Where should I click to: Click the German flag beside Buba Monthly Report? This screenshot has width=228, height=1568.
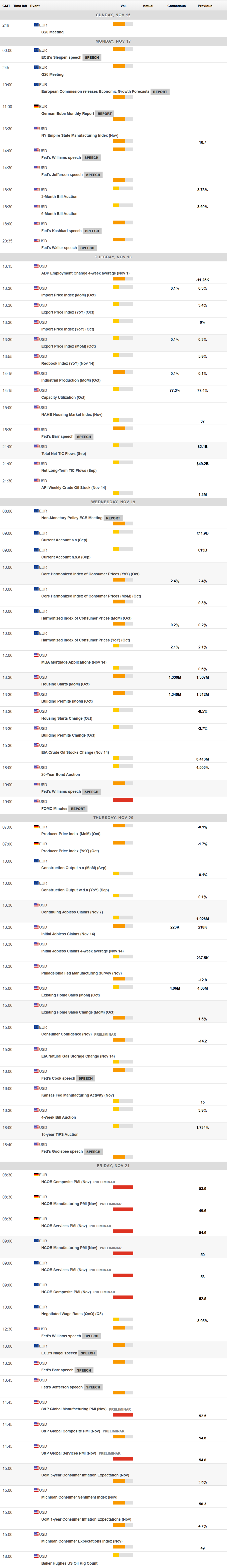coord(36,106)
